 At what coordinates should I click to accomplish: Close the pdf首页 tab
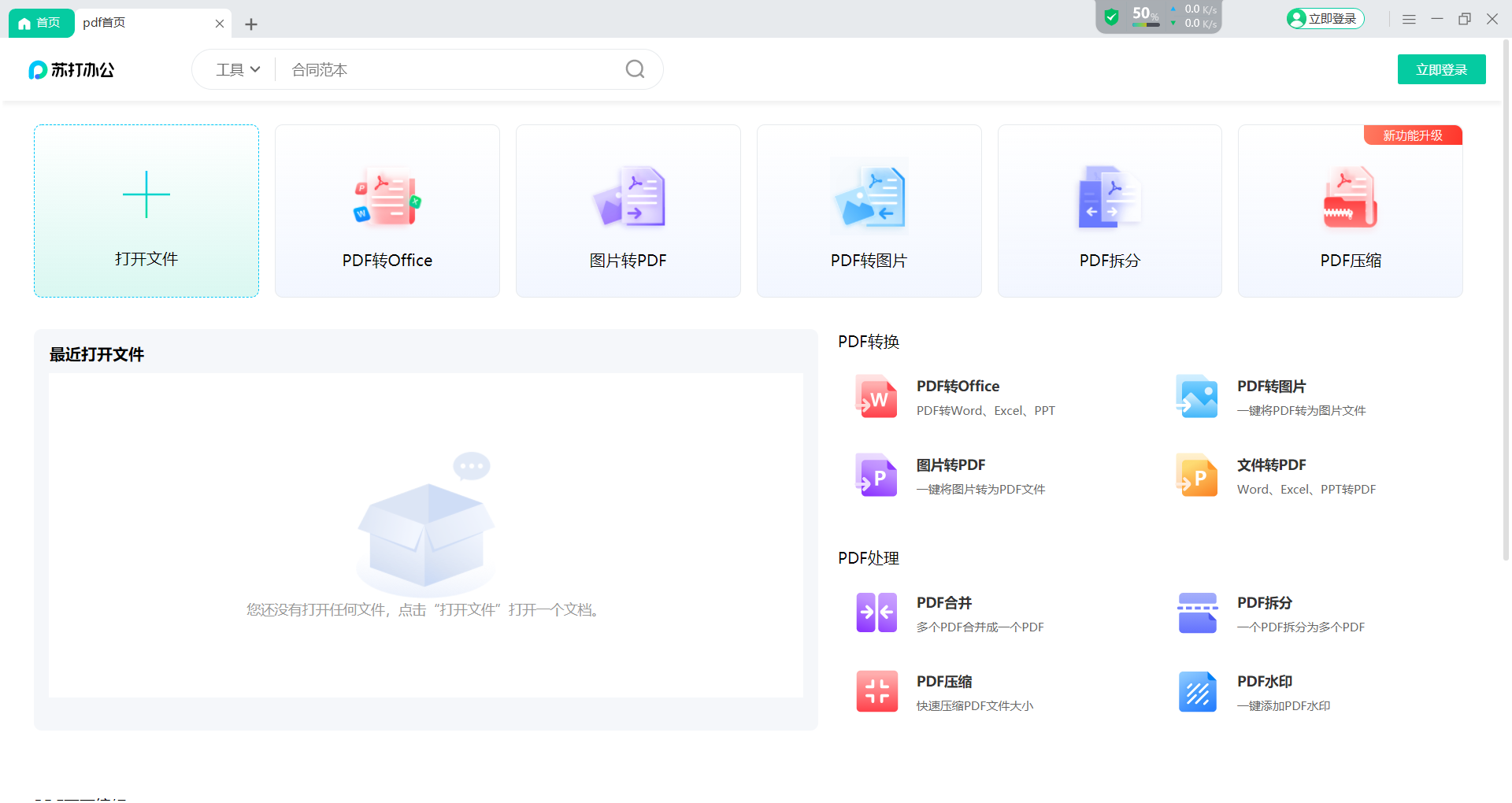220,24
